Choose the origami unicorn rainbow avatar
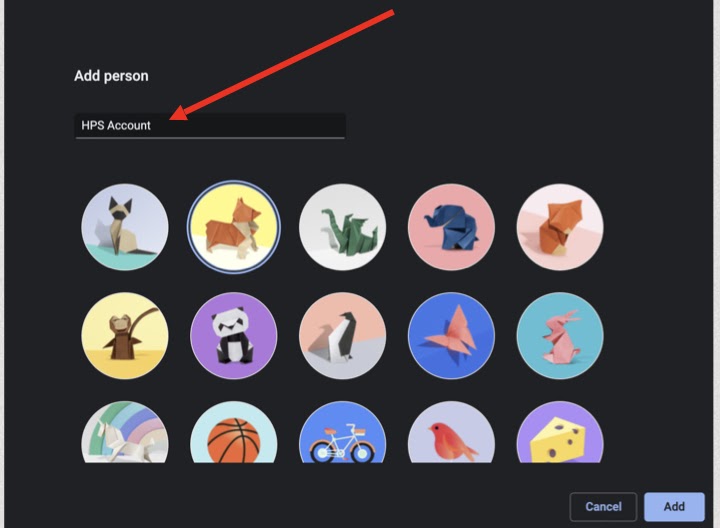This screenshot has height=528, width=720. coord(125,435)
